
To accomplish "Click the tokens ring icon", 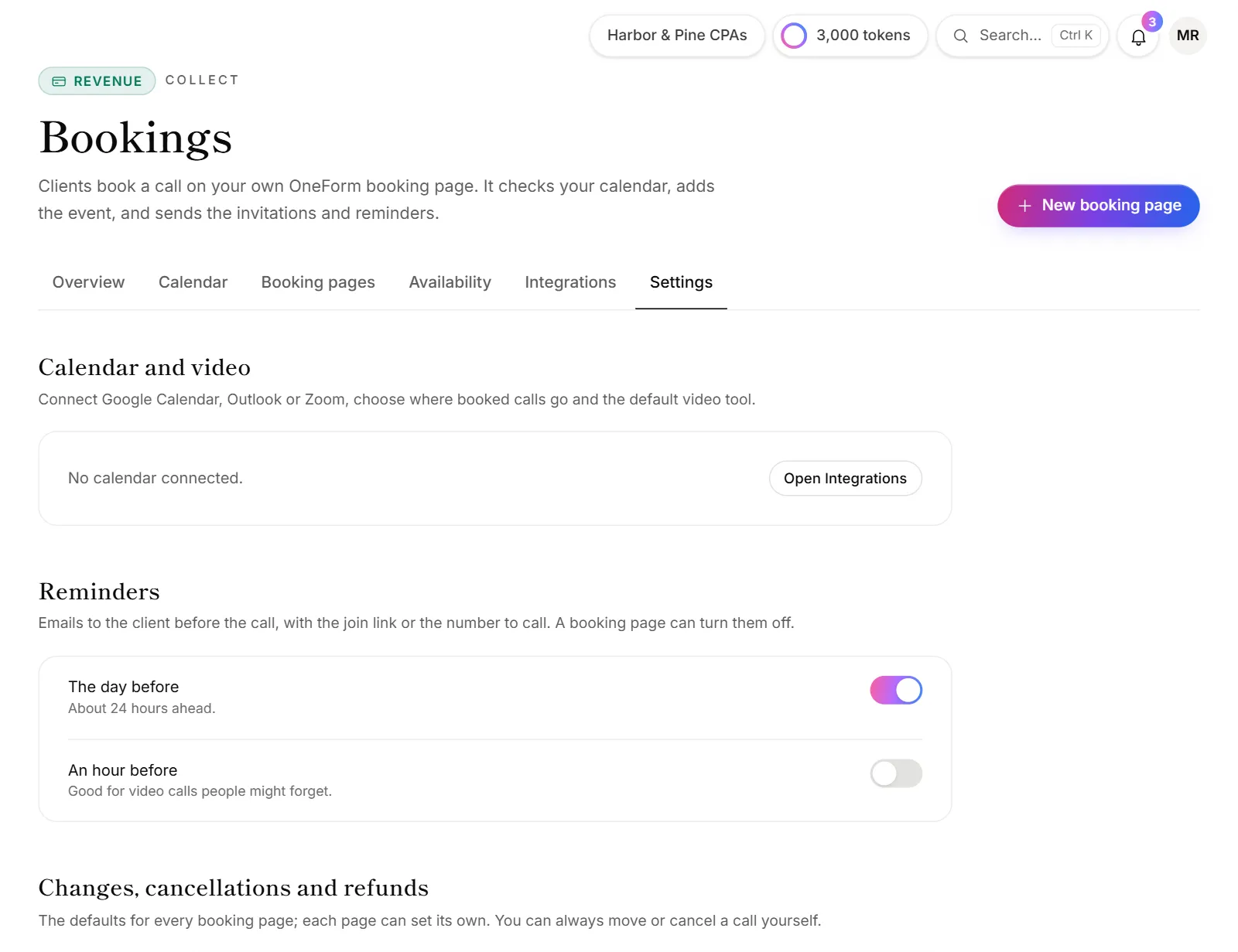I will (x=794, y=36).
